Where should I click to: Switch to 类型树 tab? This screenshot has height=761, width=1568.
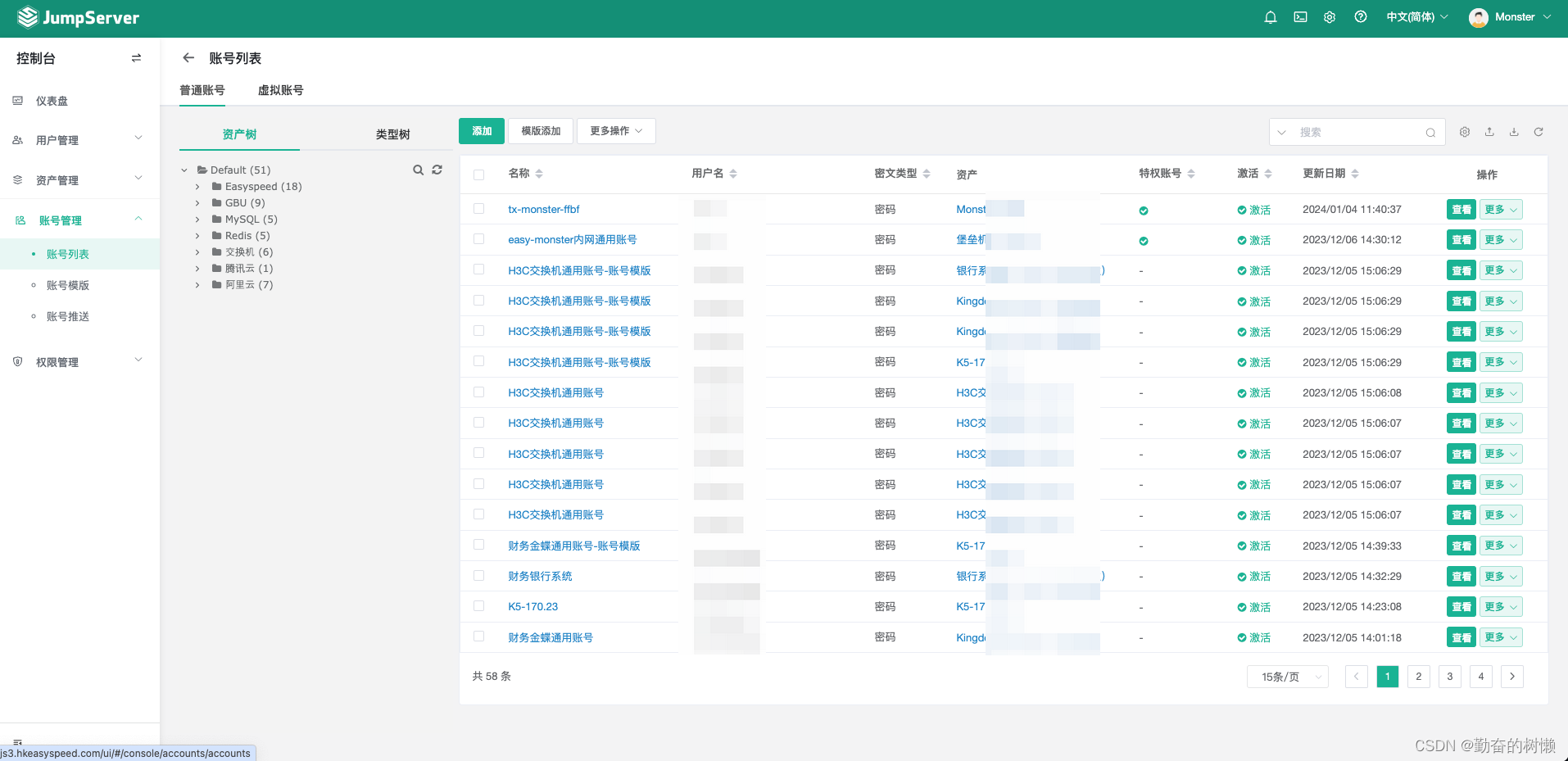(393, 134)
